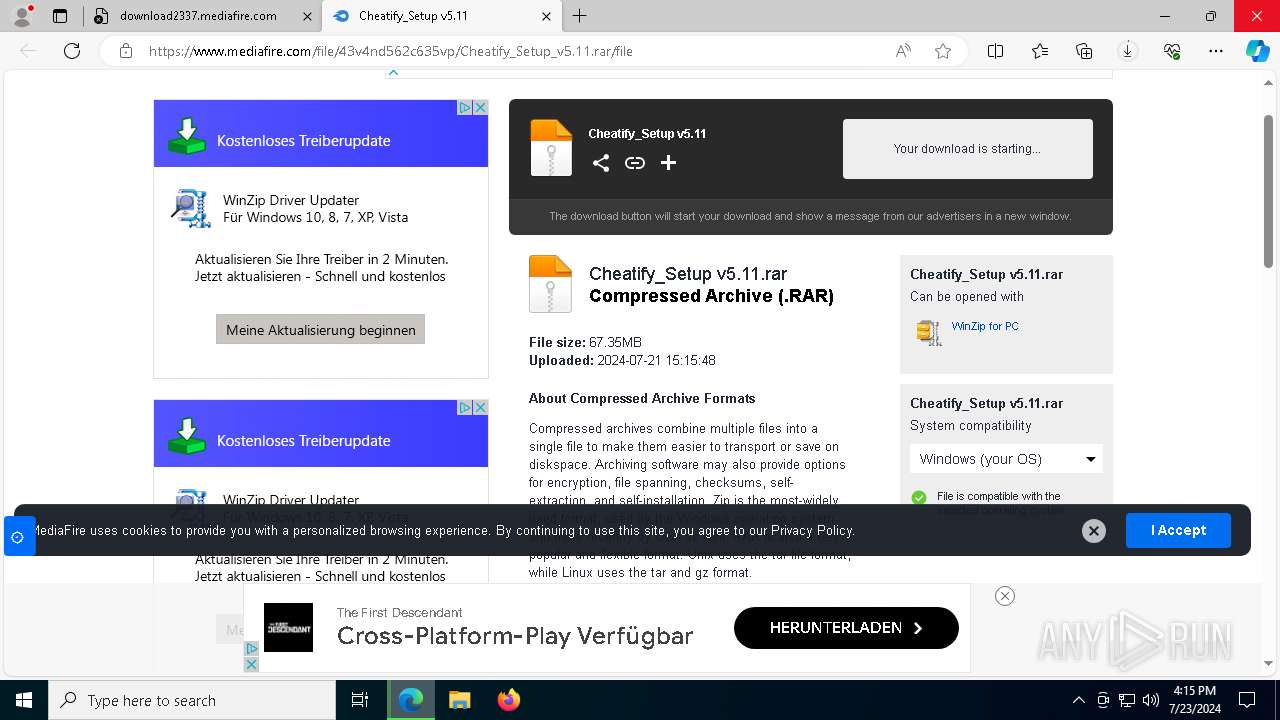Open the cookie privacy settings icon
The image size is (1280, 720).
17,537
